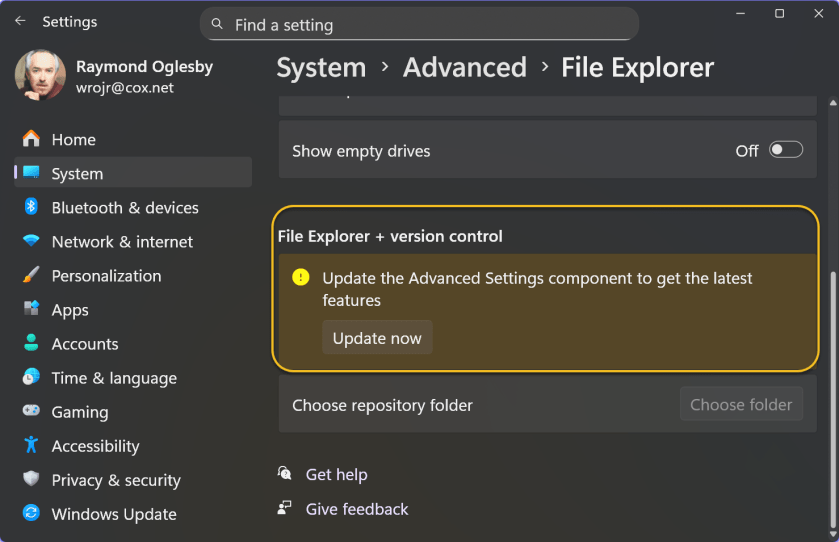Click the Privacy & security shield icon
839x542 pixels.
click(31, 480)
